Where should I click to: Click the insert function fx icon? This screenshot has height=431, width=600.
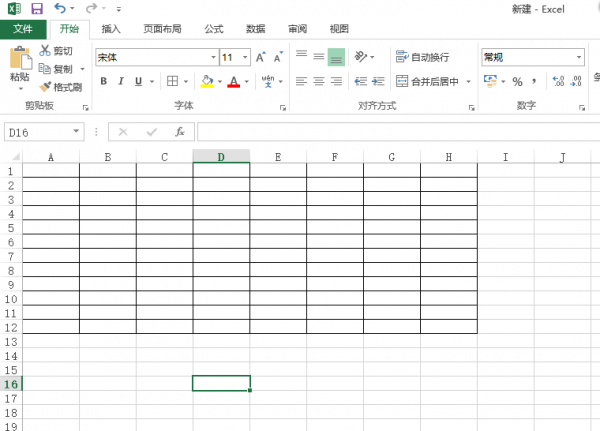coord(180,132)
